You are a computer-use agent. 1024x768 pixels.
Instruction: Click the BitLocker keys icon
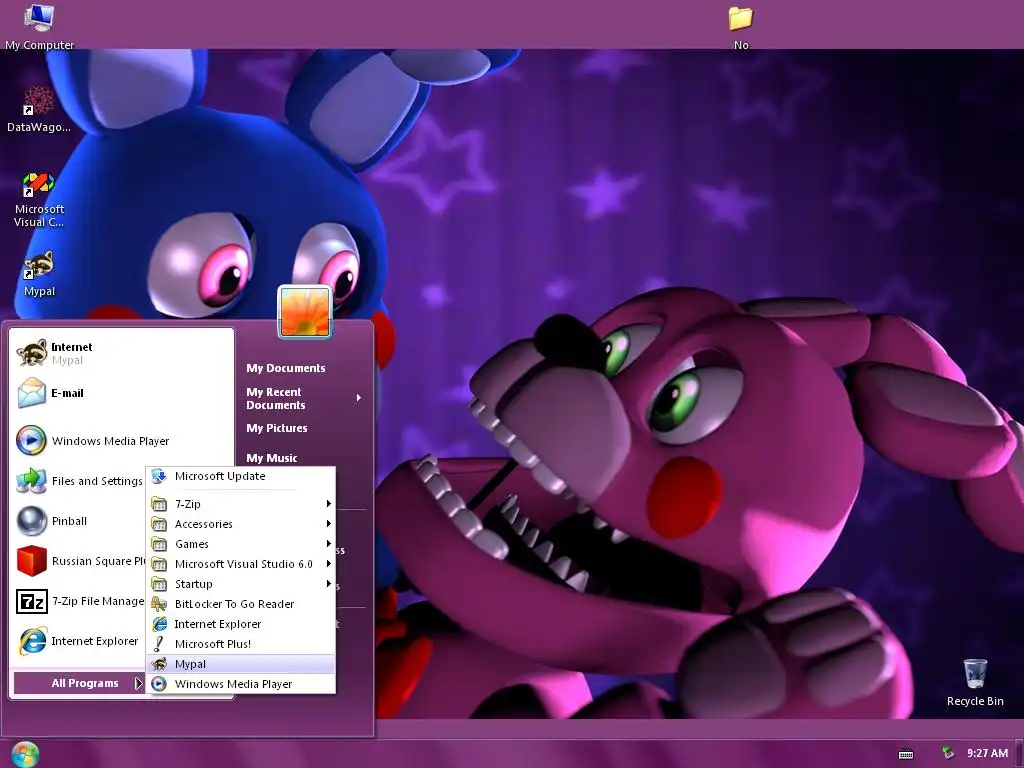click(159, 604)
